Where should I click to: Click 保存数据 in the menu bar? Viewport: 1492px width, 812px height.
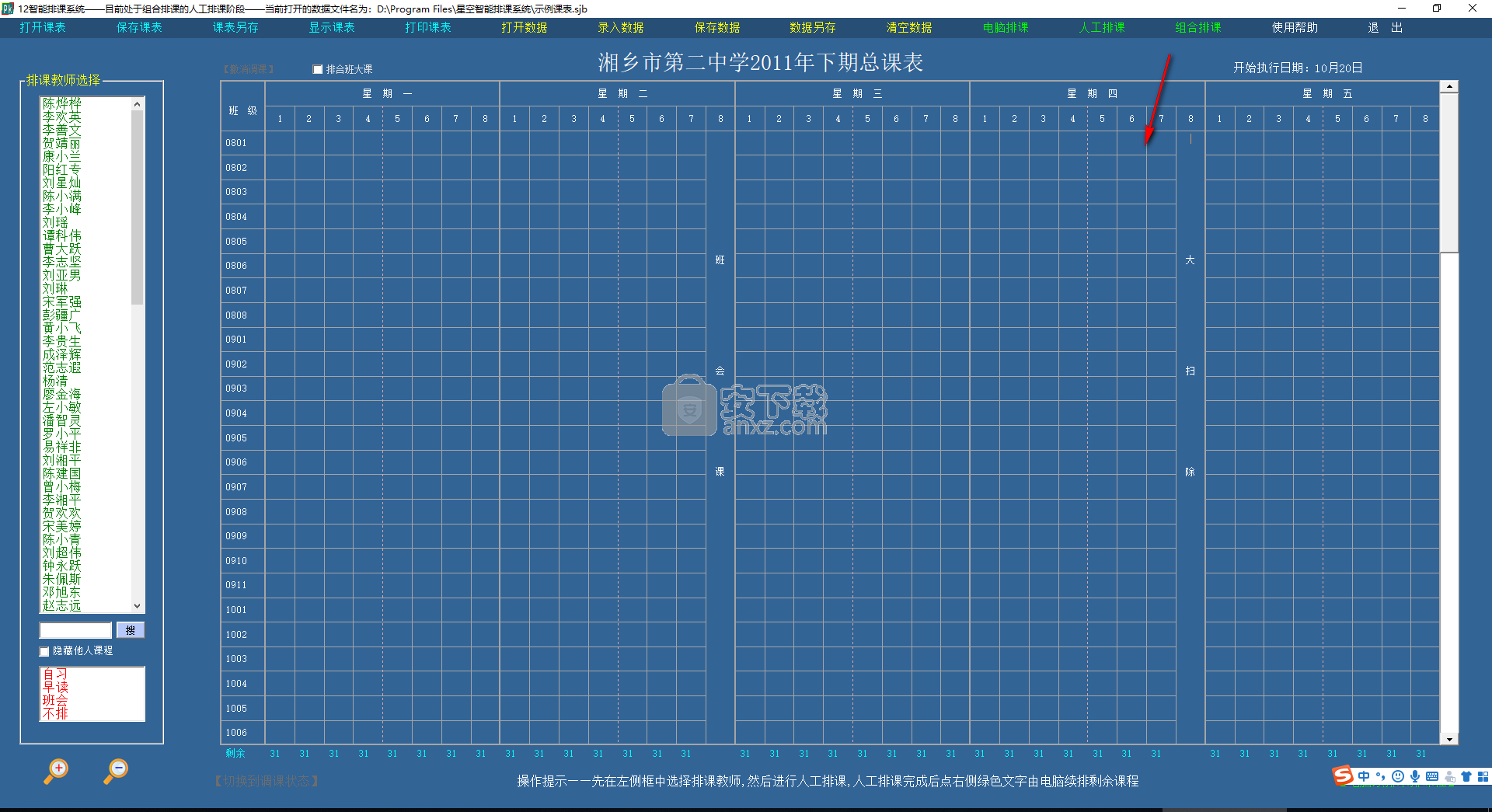coord(717,27)
